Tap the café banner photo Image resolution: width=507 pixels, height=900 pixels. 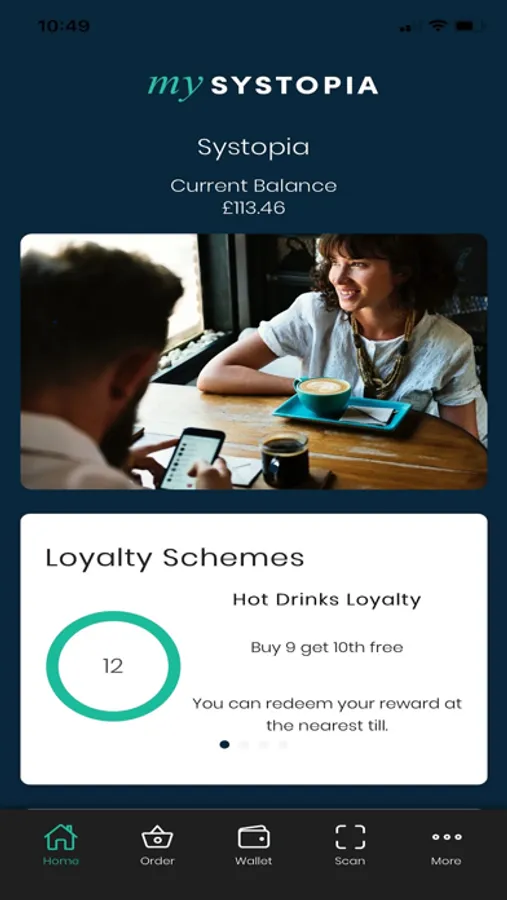click(x=254, y=362)
